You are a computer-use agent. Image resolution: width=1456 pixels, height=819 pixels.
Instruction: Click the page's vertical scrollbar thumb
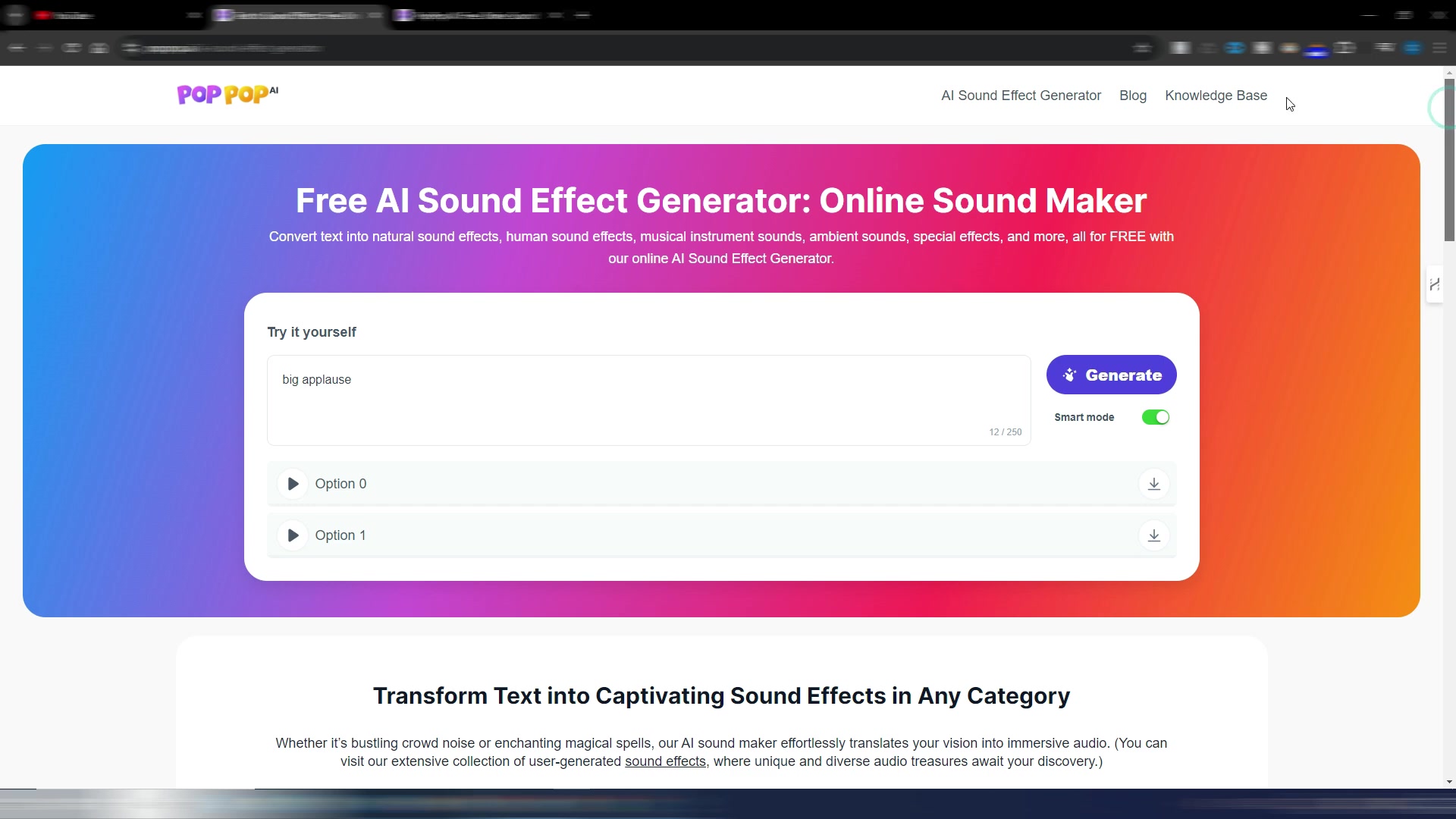1449,159
